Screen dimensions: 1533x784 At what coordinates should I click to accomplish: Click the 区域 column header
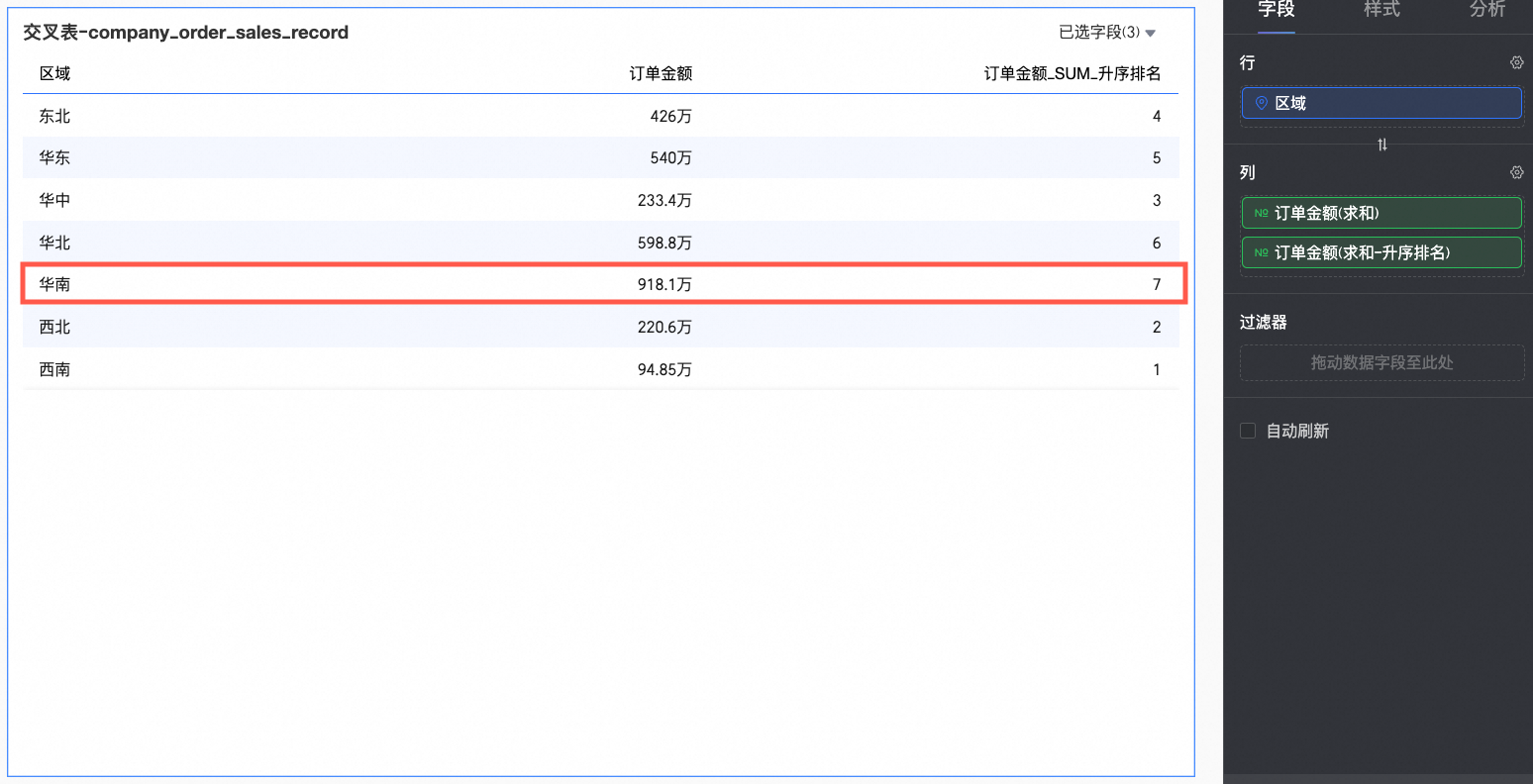[x=54, y=73]
